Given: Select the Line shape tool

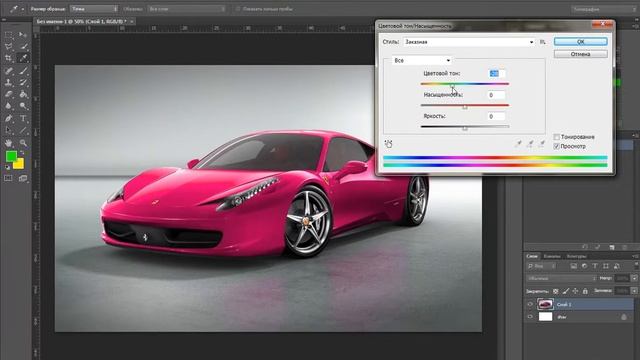Looking at the screenshot, I should point(23,131).
